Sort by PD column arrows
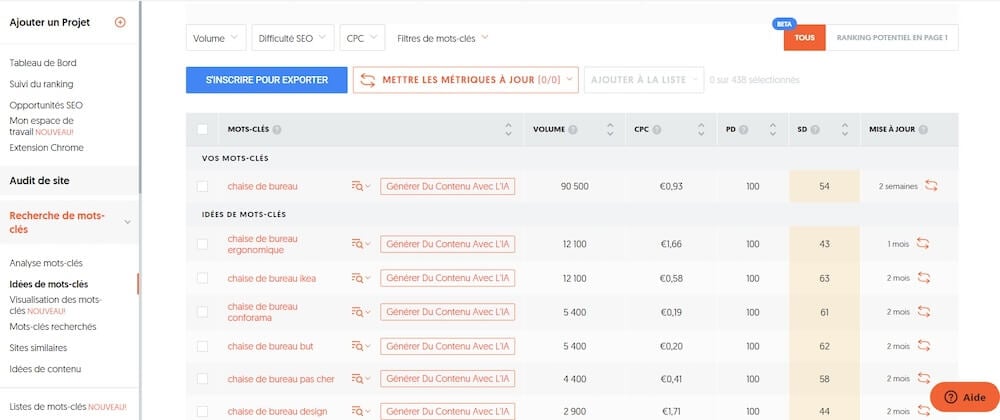 pos(773,129)
